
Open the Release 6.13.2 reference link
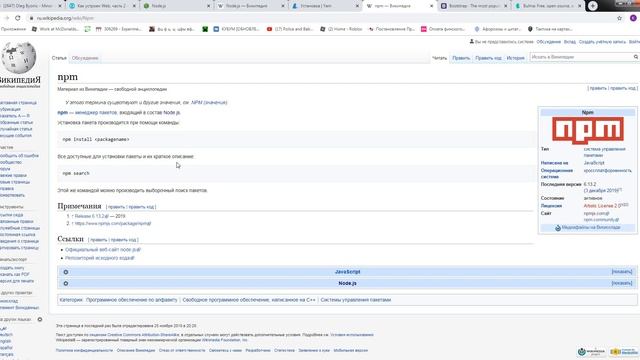tap(92, 216)
